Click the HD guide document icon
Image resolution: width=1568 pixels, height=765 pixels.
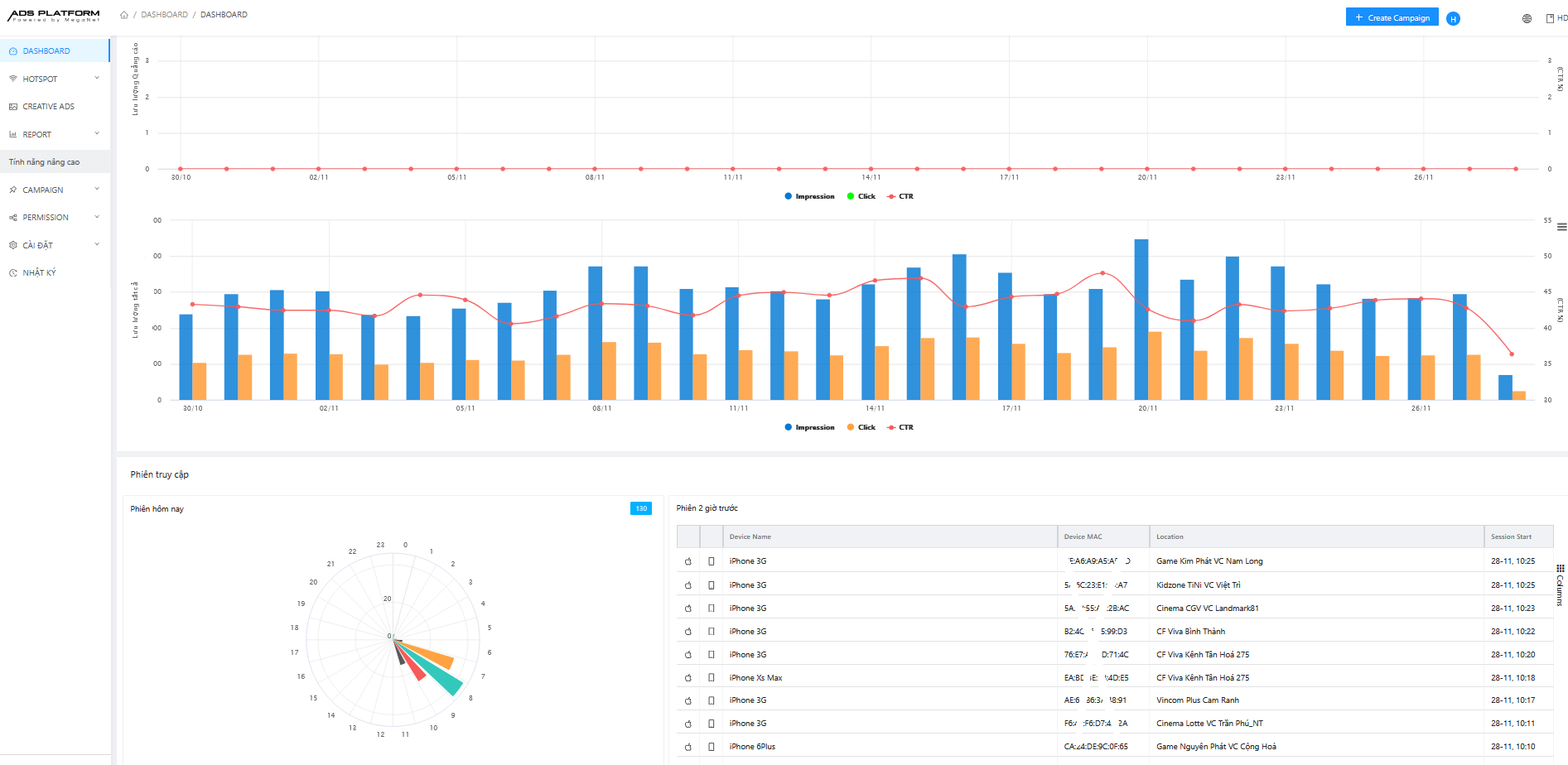pos(1550,18)
